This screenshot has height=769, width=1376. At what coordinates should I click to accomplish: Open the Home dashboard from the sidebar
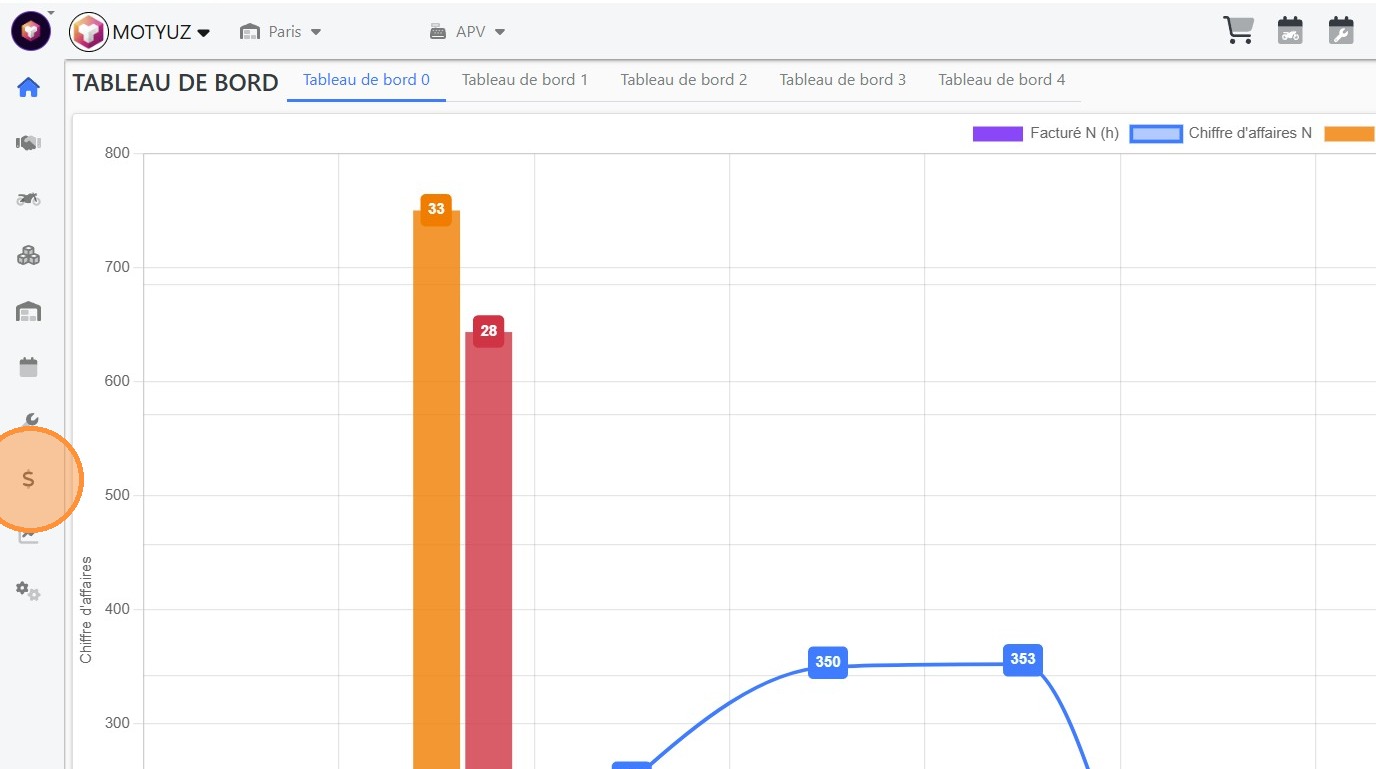(28, 88)
